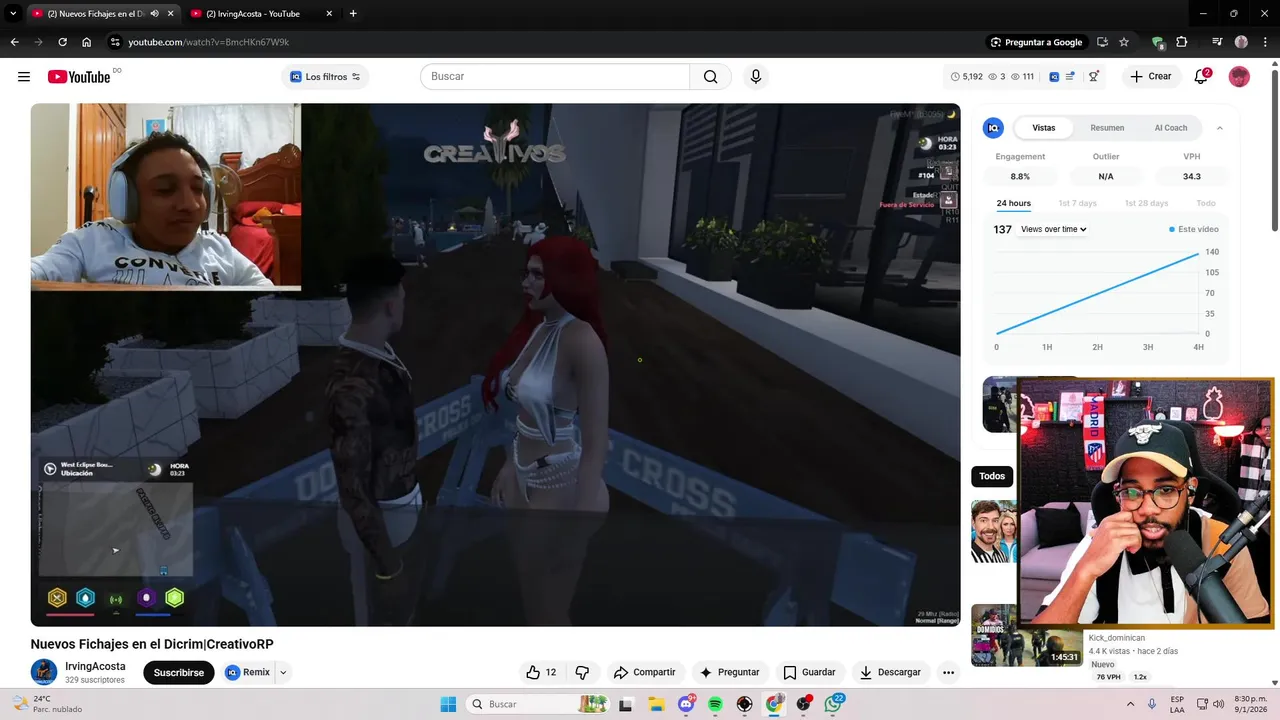This screenshot has width=1280, height=720.
Task: Click Preguntar a Google in address bar
Action: (x=1036, y=42)
